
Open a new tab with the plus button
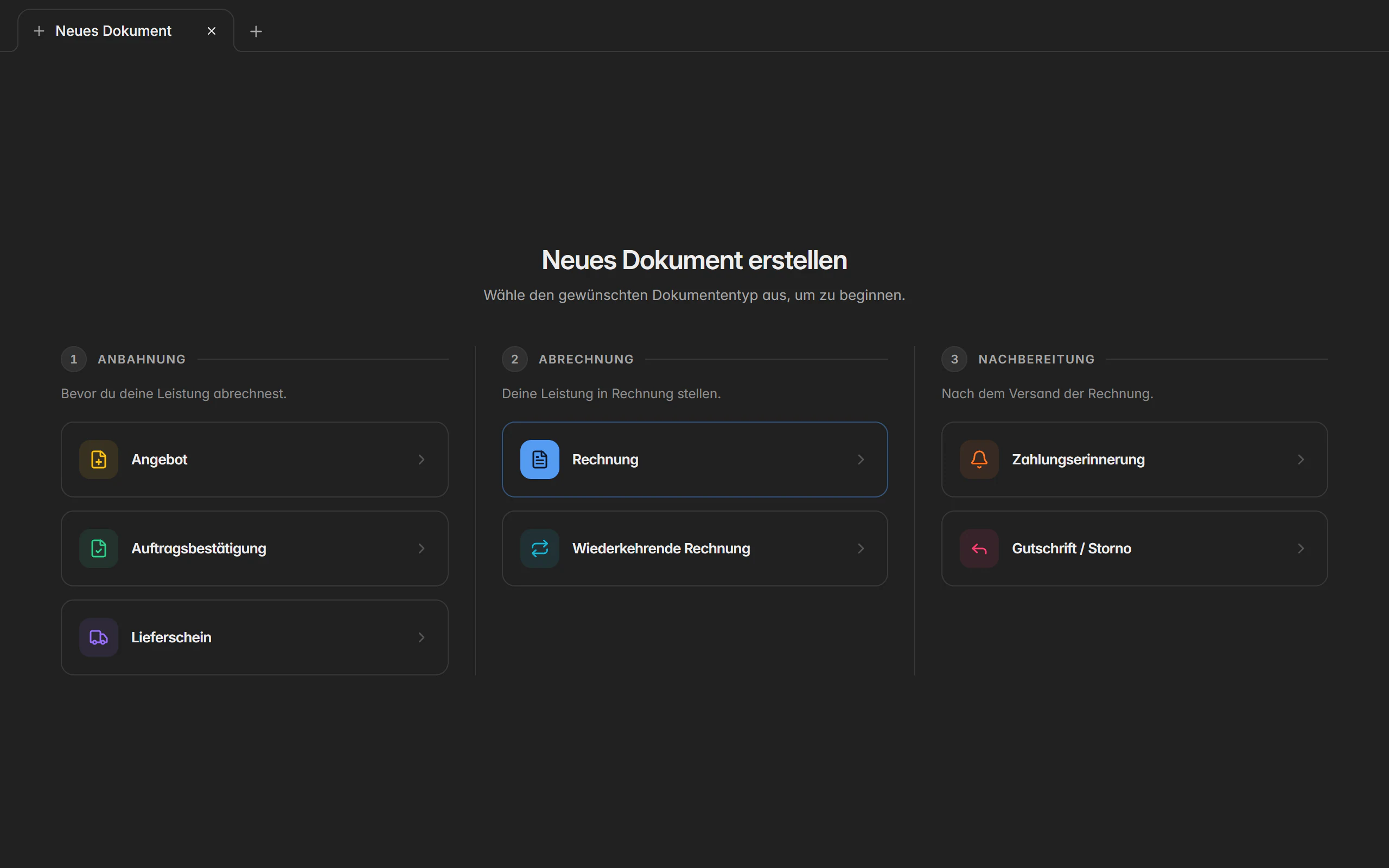pyautogui.click(x=256, y=31)
